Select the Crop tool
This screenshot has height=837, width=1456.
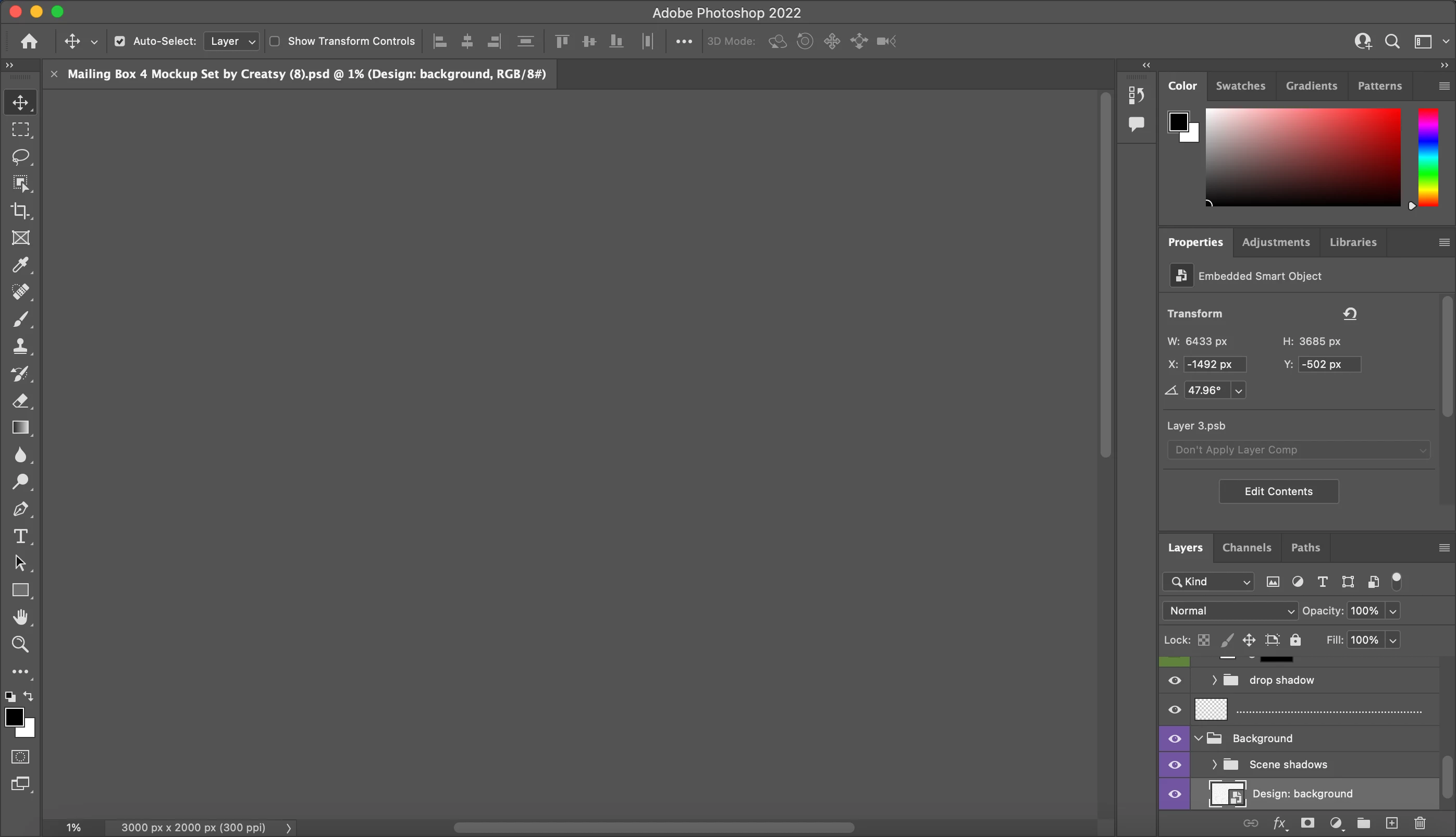tap(21, 211)
